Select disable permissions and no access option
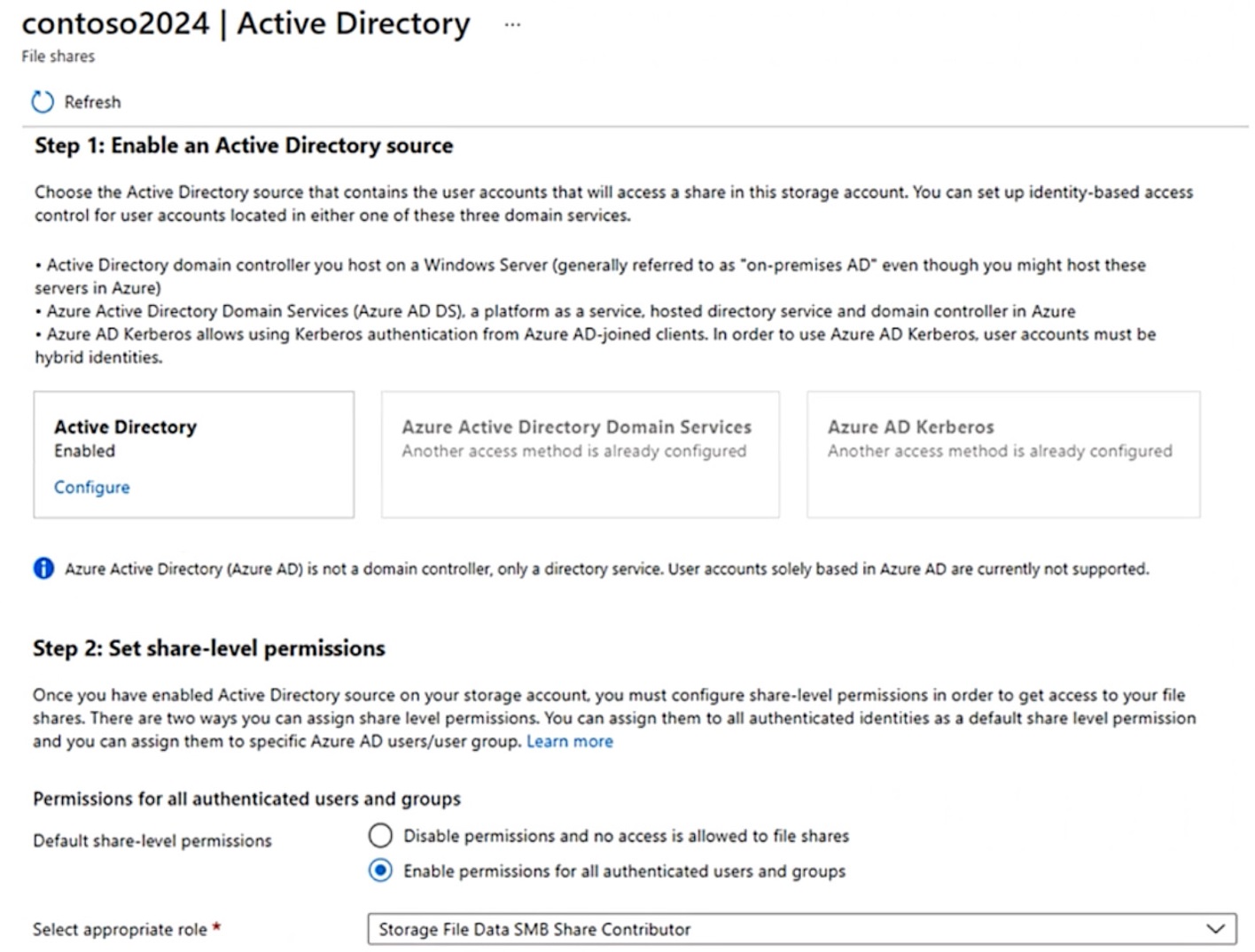The width and height of the screenshot is (1255, 952). (380, 835)
